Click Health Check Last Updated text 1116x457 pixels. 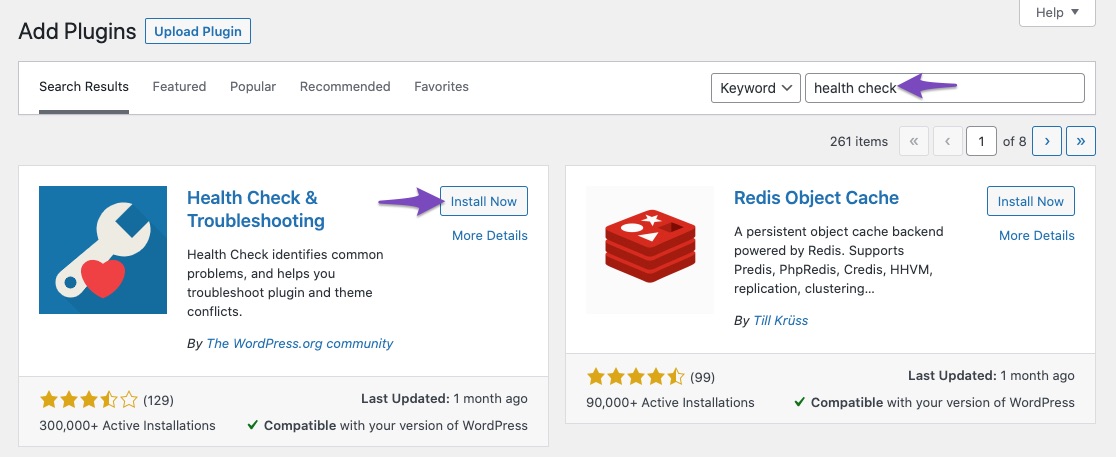pyautogui.click(x=445, y=399)
